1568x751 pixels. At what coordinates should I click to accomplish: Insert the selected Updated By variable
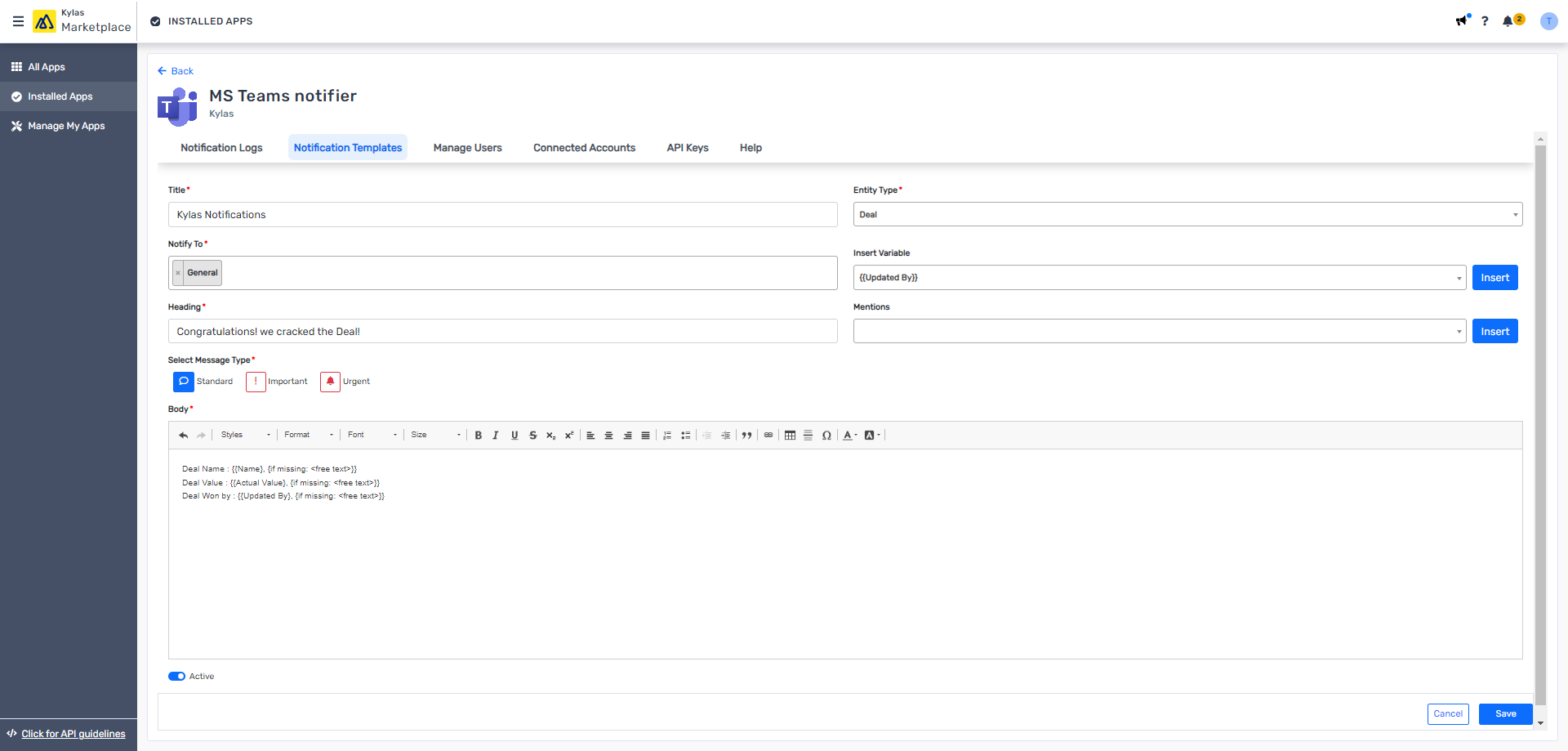(x=1494, y=278)
